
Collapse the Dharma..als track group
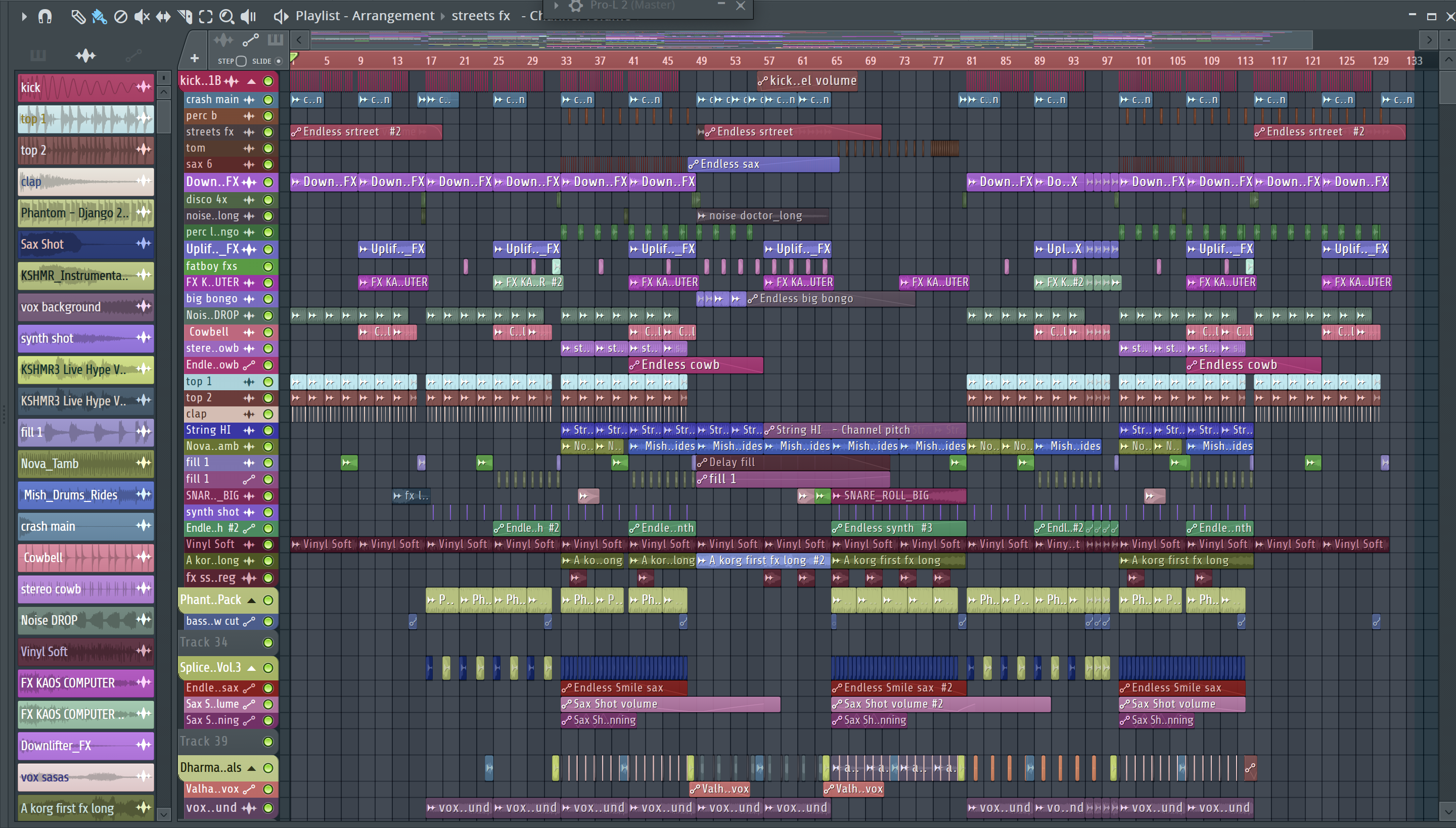251,768
